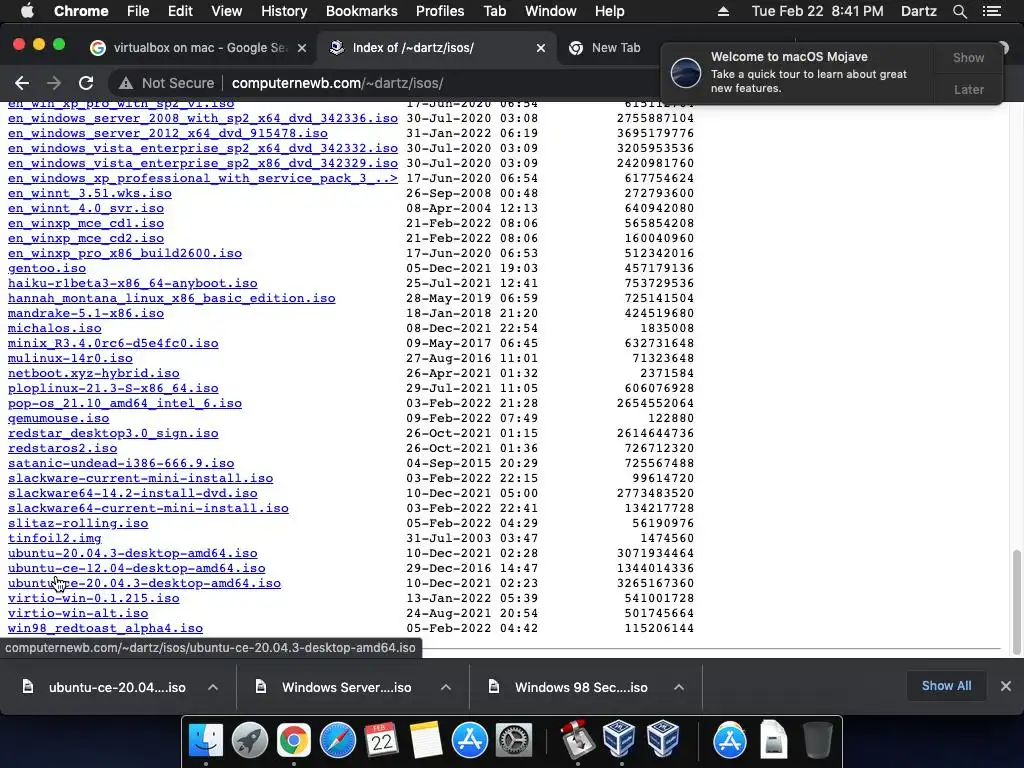Reload the current page
1024x768 pixels.
coord(86,83)
